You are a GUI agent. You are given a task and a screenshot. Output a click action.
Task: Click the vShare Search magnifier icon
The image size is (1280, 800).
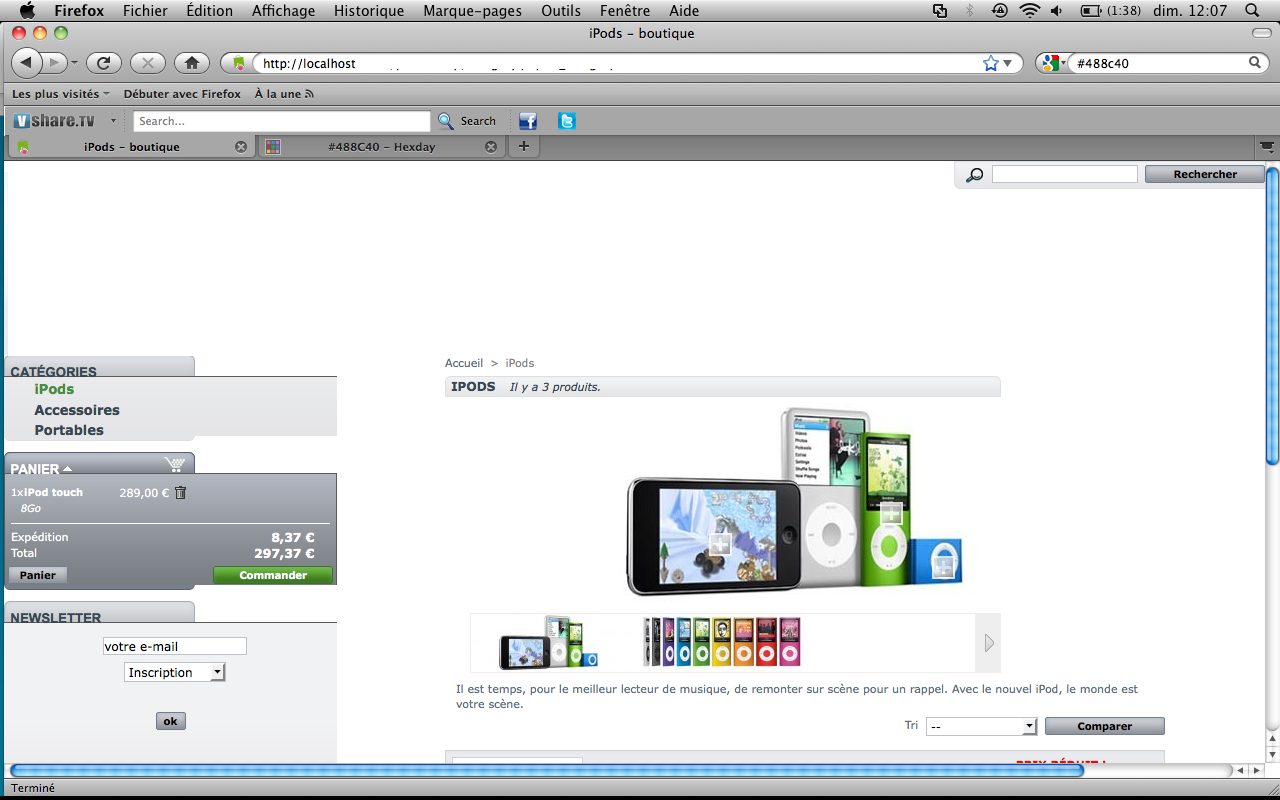point(446,121)
